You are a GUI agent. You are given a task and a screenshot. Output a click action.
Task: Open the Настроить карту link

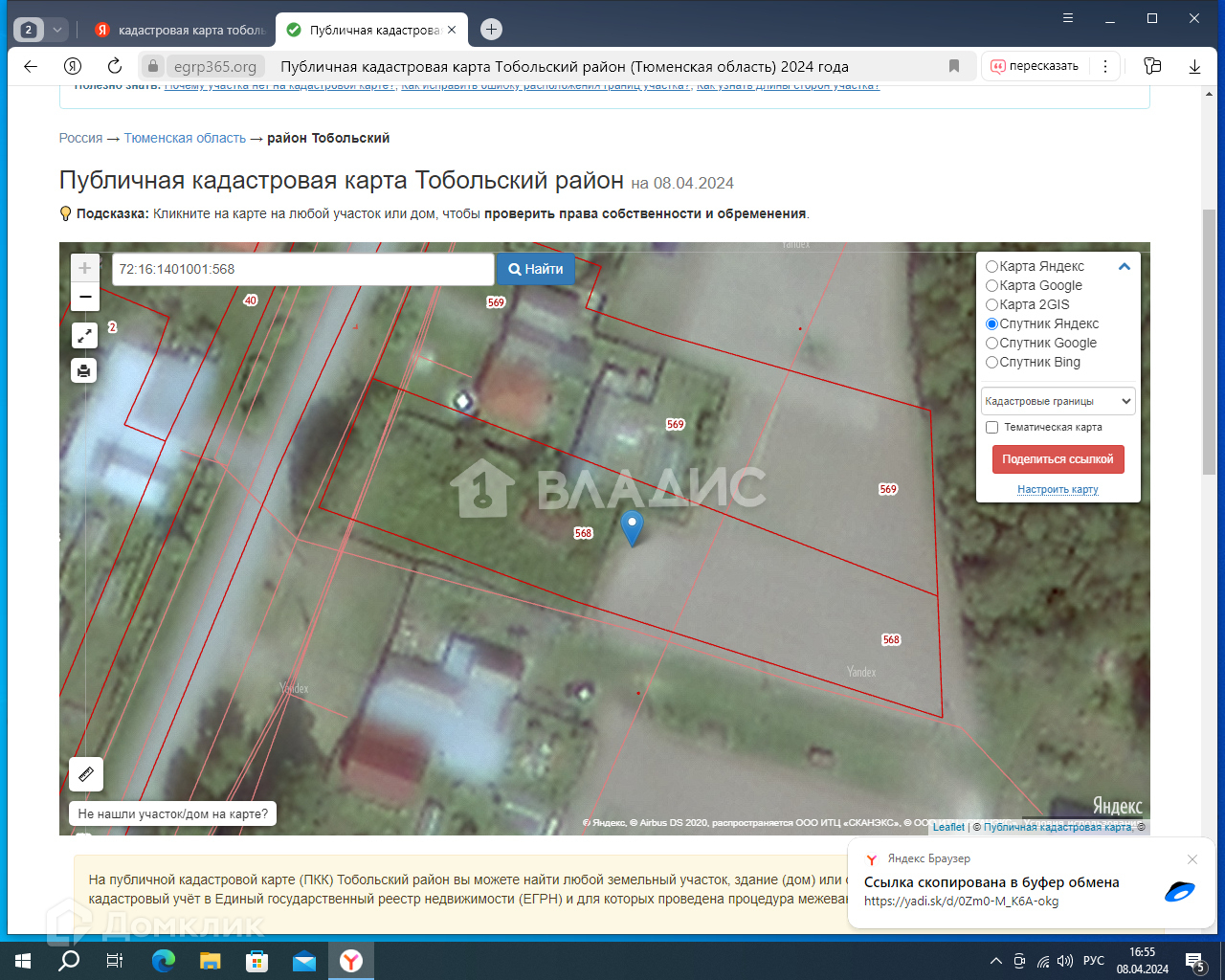point(1058,489)
